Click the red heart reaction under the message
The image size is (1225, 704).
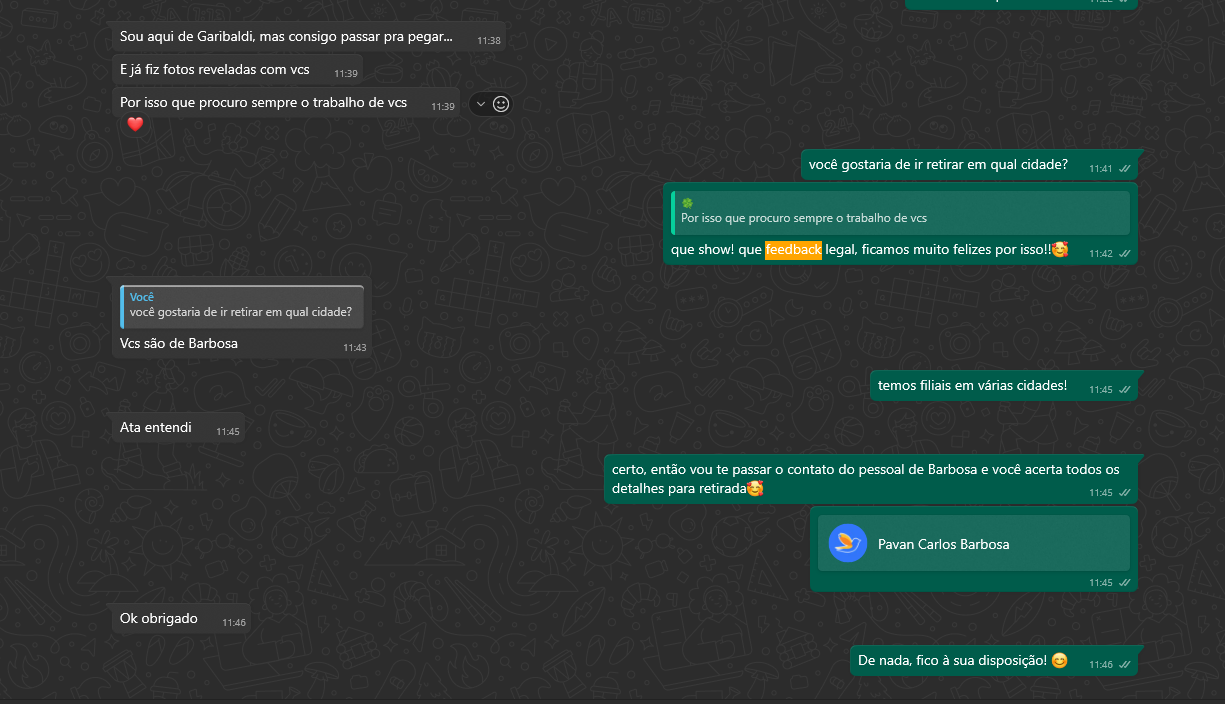135,124
